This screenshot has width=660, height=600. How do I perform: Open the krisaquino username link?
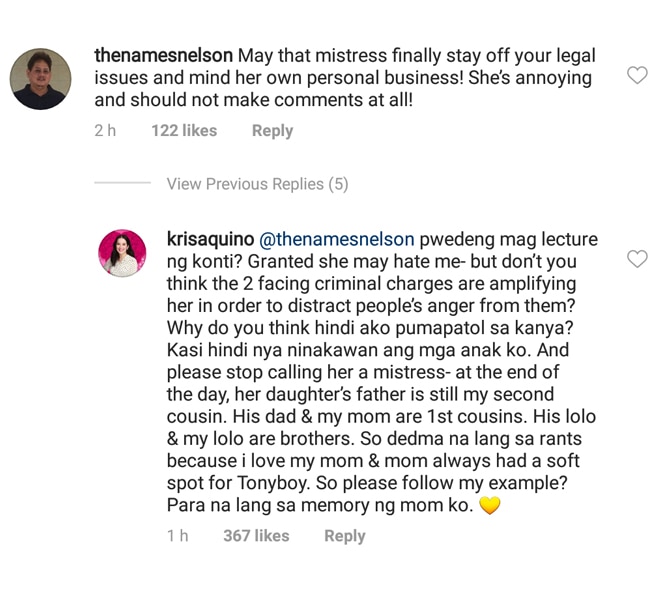click(x=210, y=239)
